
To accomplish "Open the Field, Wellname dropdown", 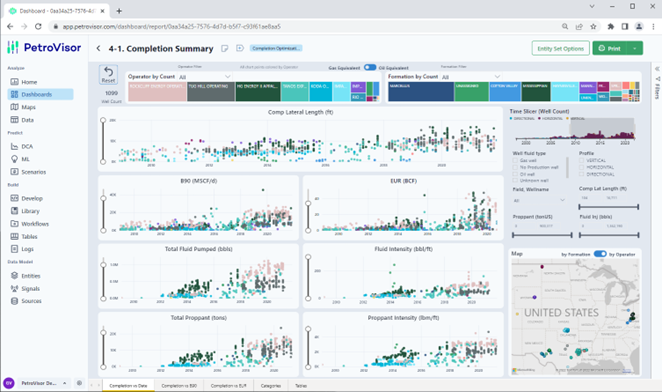I will coord(539,200).
